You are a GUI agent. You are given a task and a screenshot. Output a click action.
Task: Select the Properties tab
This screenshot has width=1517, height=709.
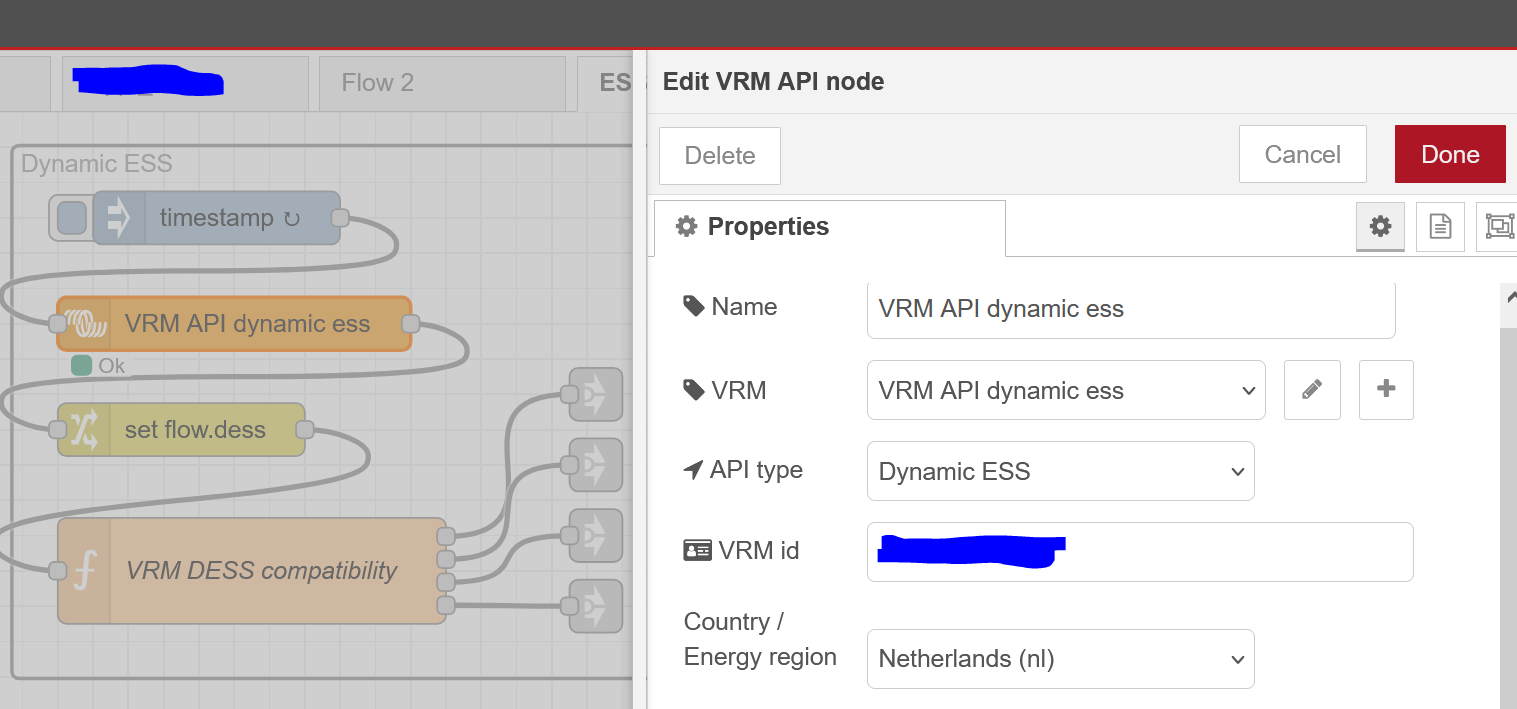(829, 227)
